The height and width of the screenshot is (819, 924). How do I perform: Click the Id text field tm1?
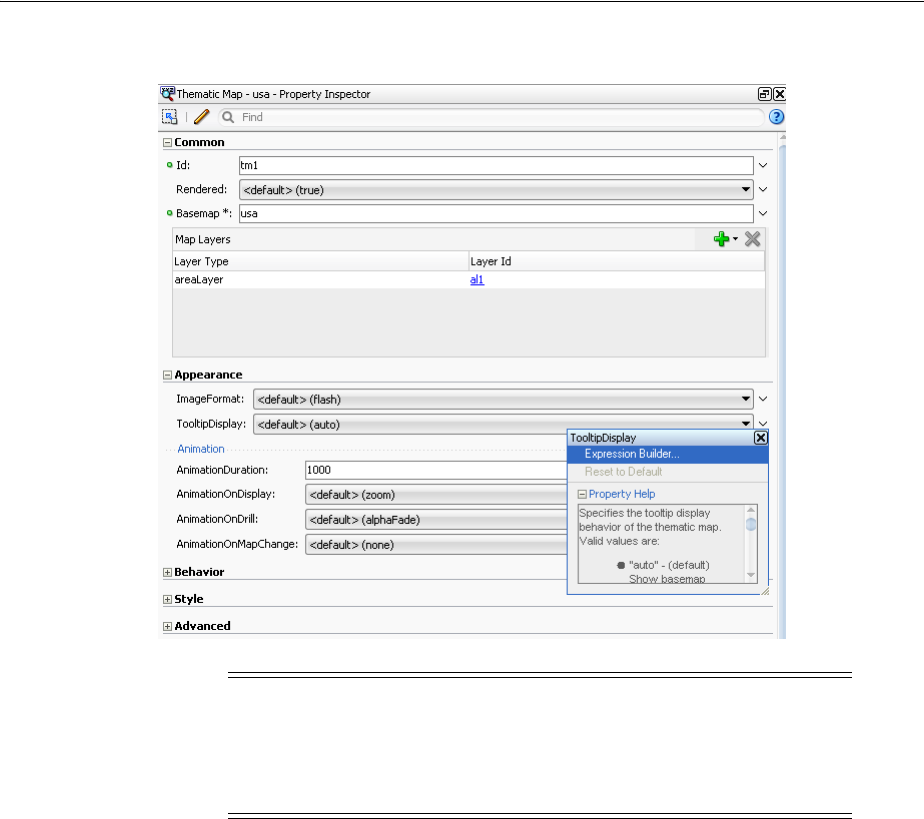496,166
